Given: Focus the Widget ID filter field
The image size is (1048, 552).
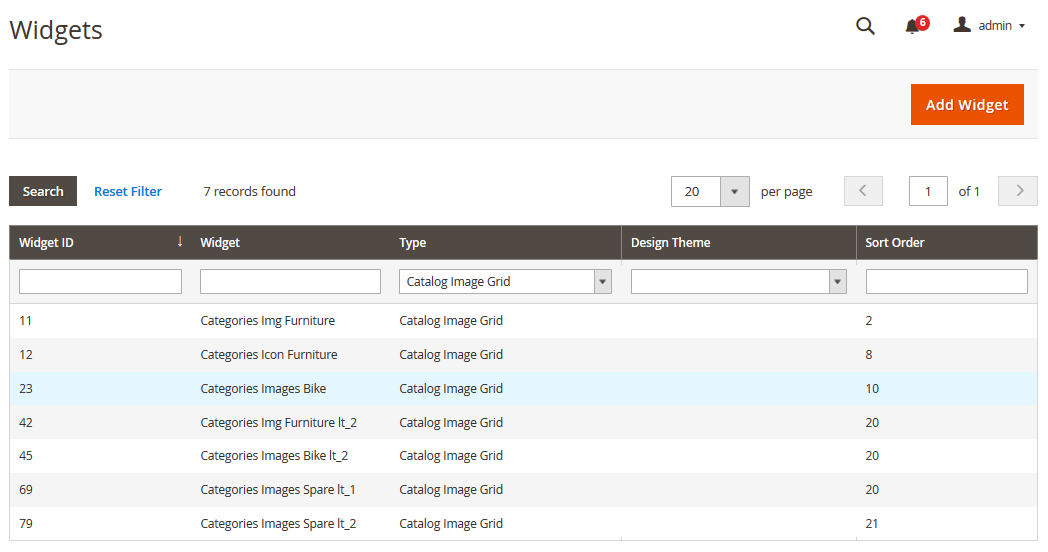Looking at the screenshot, I should point(100,281).
